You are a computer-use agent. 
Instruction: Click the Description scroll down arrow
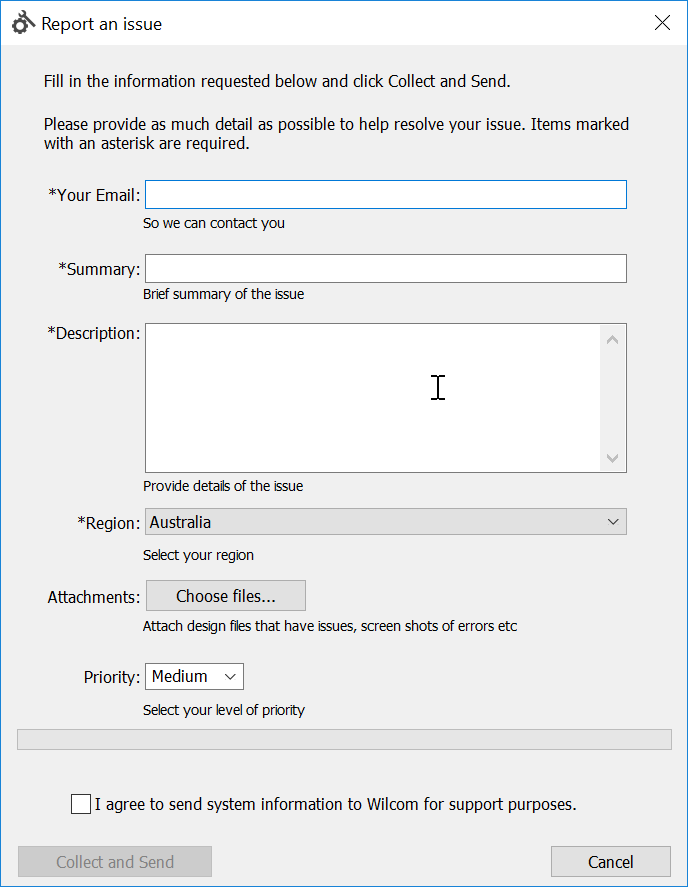pyautogui.click(x=612, y=458)
